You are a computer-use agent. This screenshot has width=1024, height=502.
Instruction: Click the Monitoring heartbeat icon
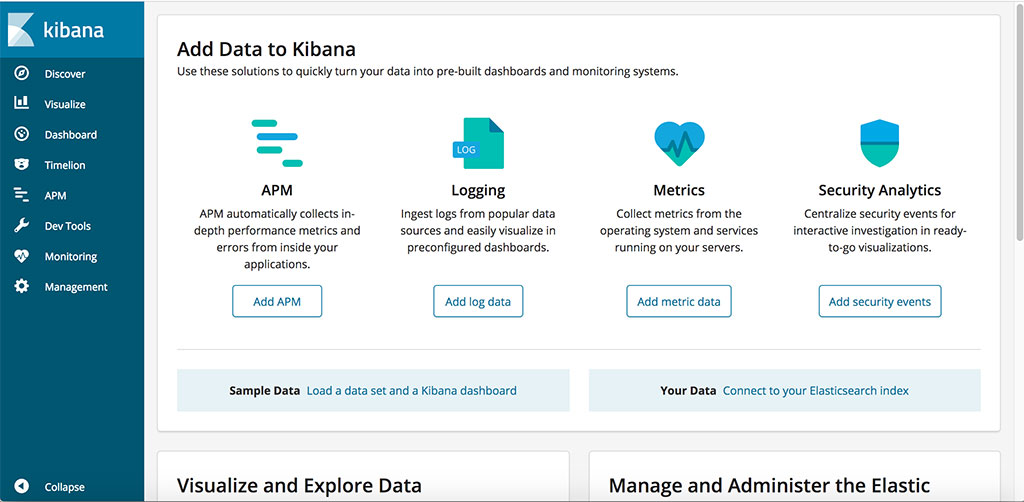coord(22,256)
